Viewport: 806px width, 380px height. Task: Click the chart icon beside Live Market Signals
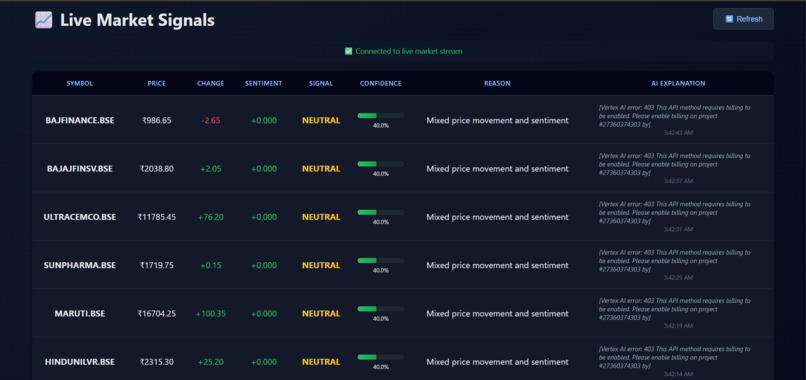44,20
